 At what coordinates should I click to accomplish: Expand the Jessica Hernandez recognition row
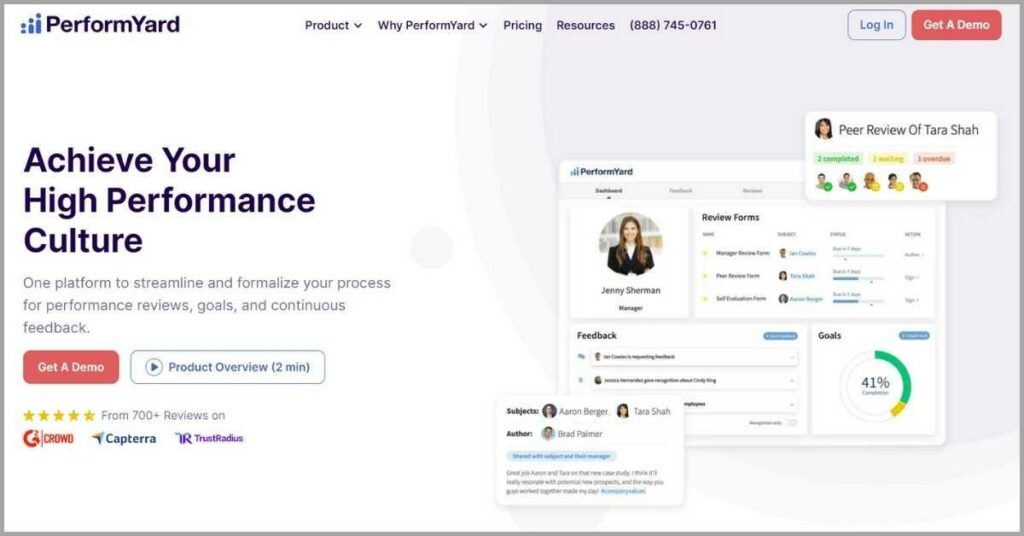(793, 380)
